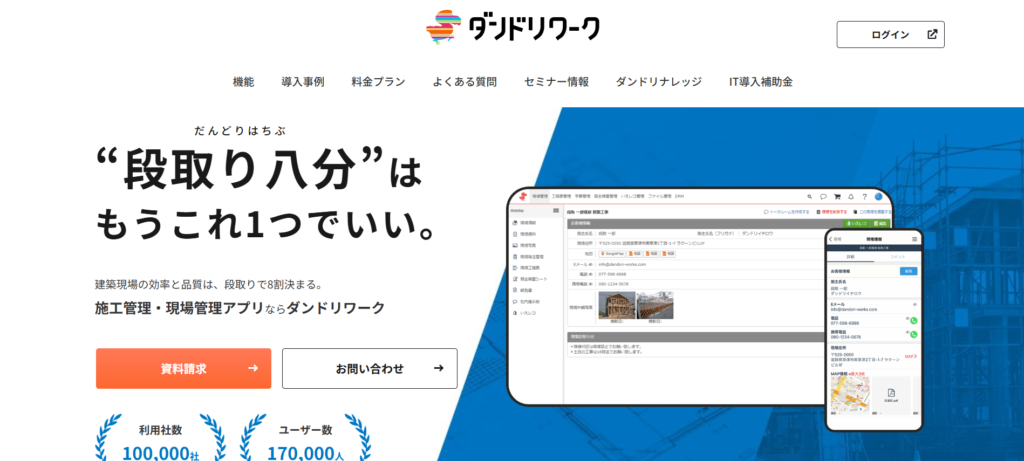This screenshot has height=461, width=1024.
Task: Open ダンドリナレッジ in the navigation
Action: [658, 82]
